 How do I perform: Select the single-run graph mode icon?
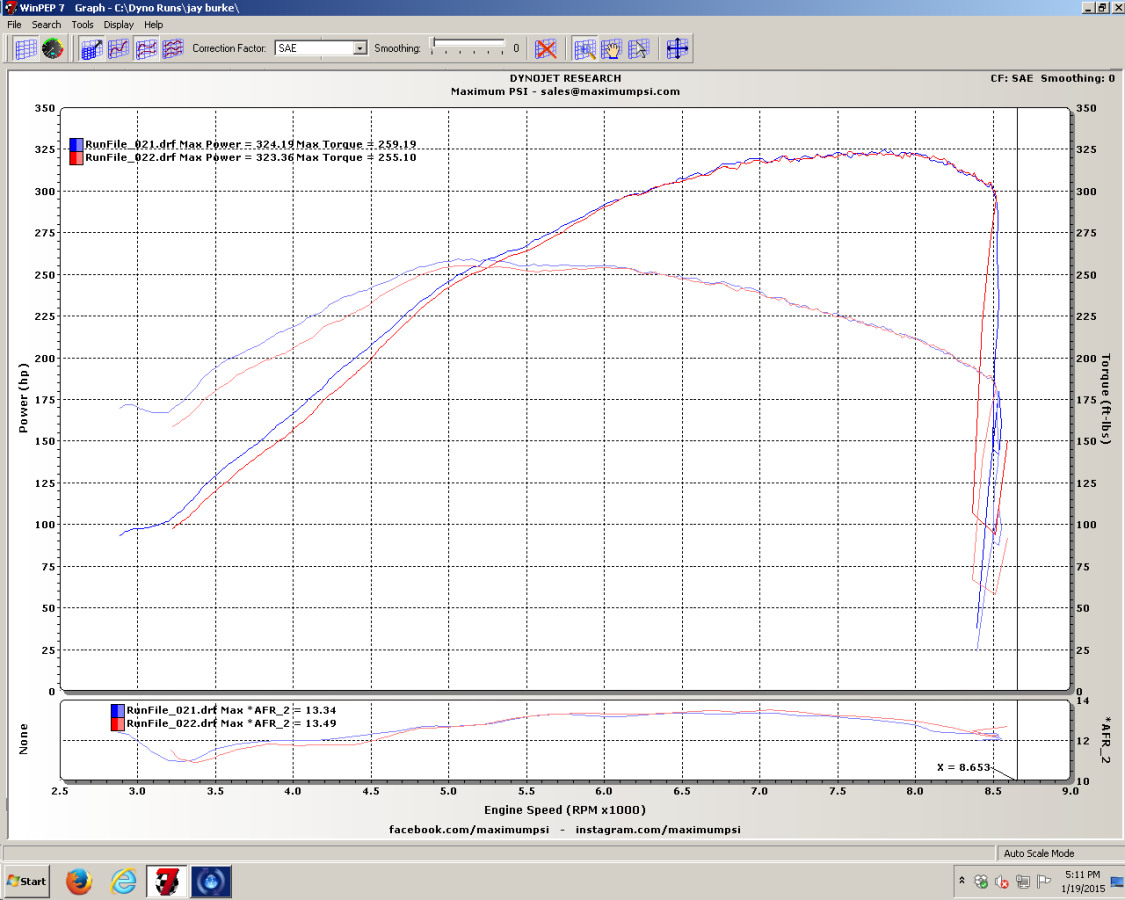92,49
